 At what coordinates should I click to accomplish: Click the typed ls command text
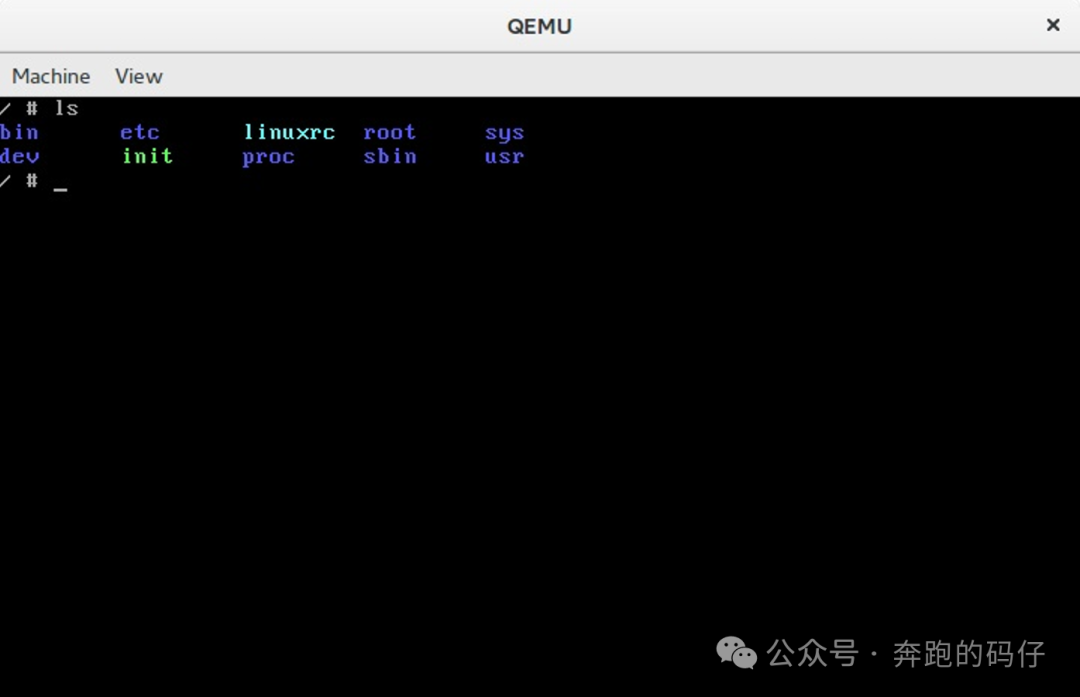(x=67, y=107)
